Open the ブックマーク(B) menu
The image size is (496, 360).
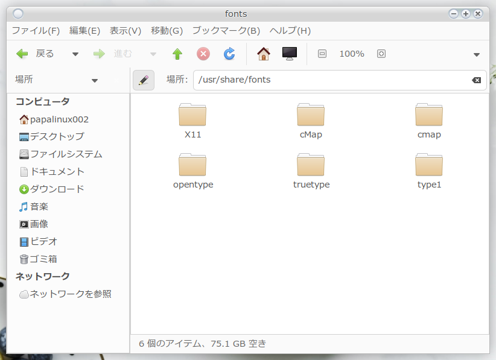click(226, 31)
